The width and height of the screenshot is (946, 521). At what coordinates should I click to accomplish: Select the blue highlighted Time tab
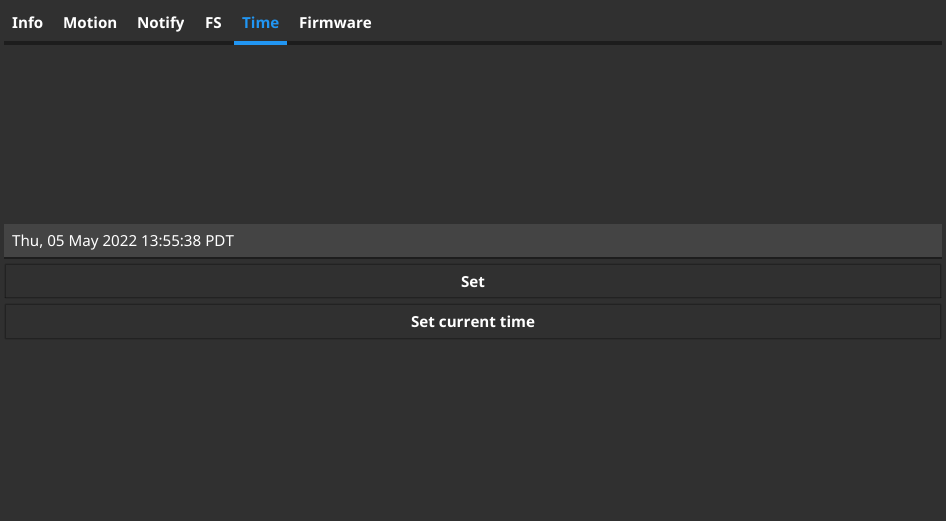(x=260, y=22)
